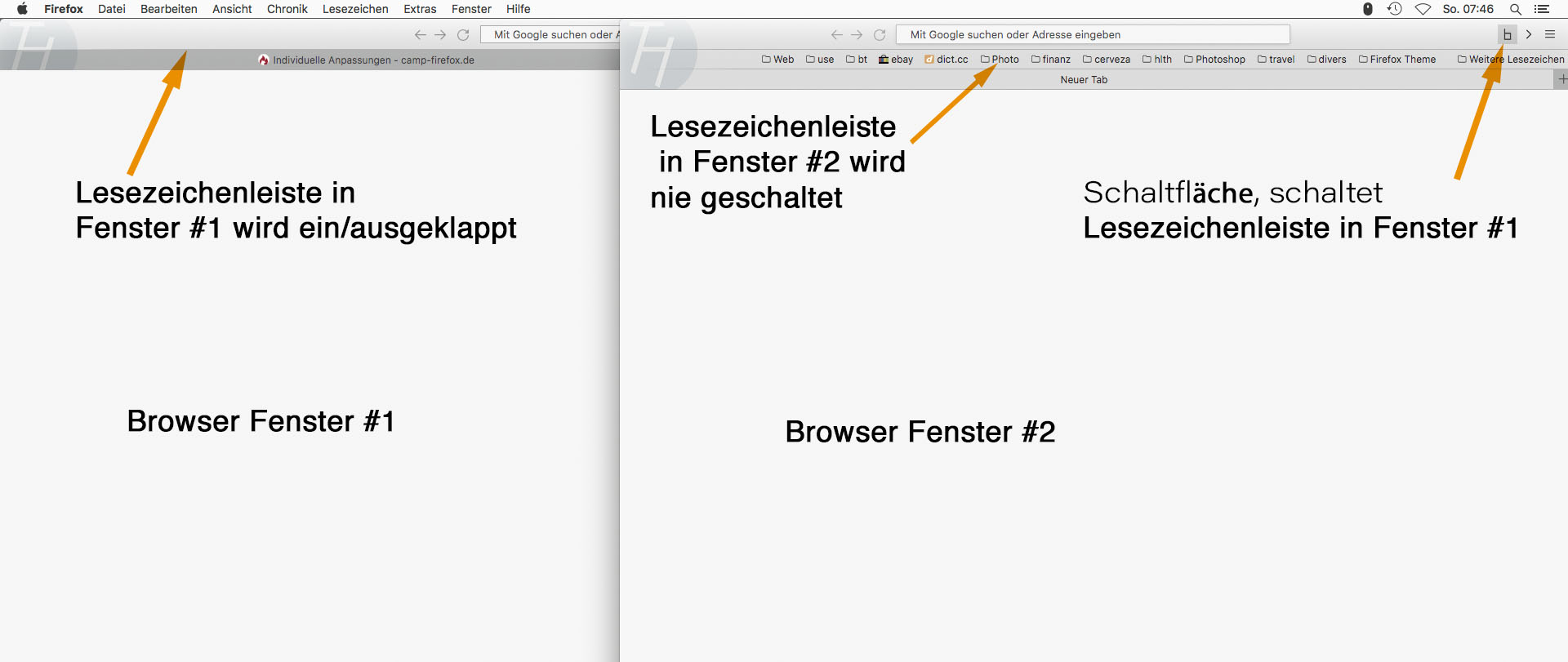Click the address bar in window #2
Screen dimensions: 1568x662
[1092, 34]
